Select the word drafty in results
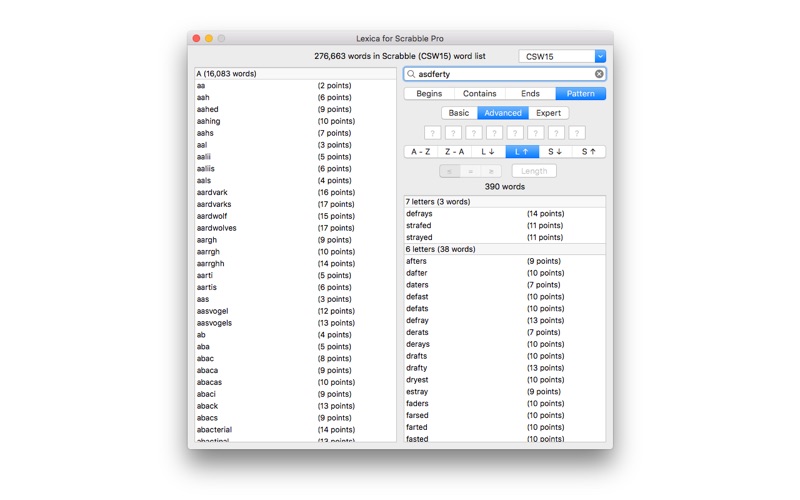800x500 pixels. coord(505,368)
